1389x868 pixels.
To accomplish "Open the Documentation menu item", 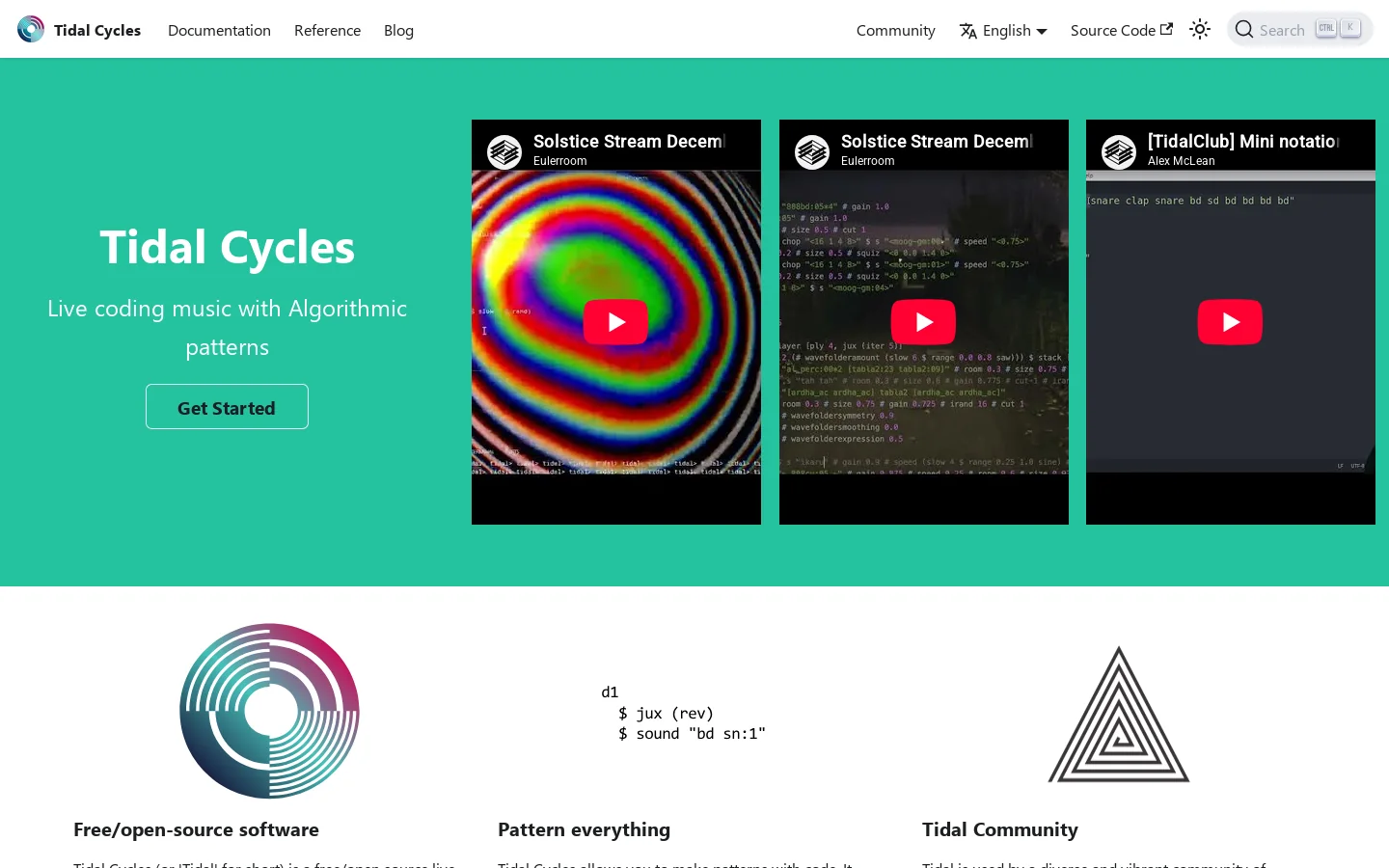I will (219, 30).
